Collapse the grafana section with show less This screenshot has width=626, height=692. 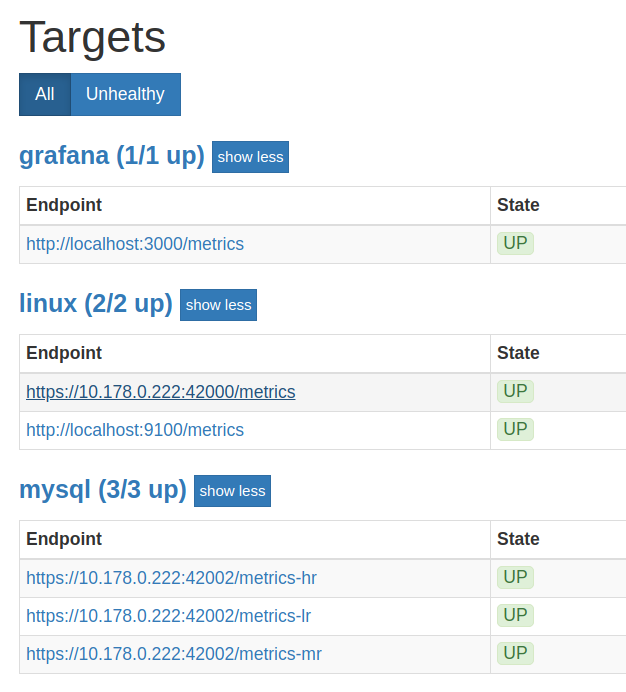coord(250,157)
